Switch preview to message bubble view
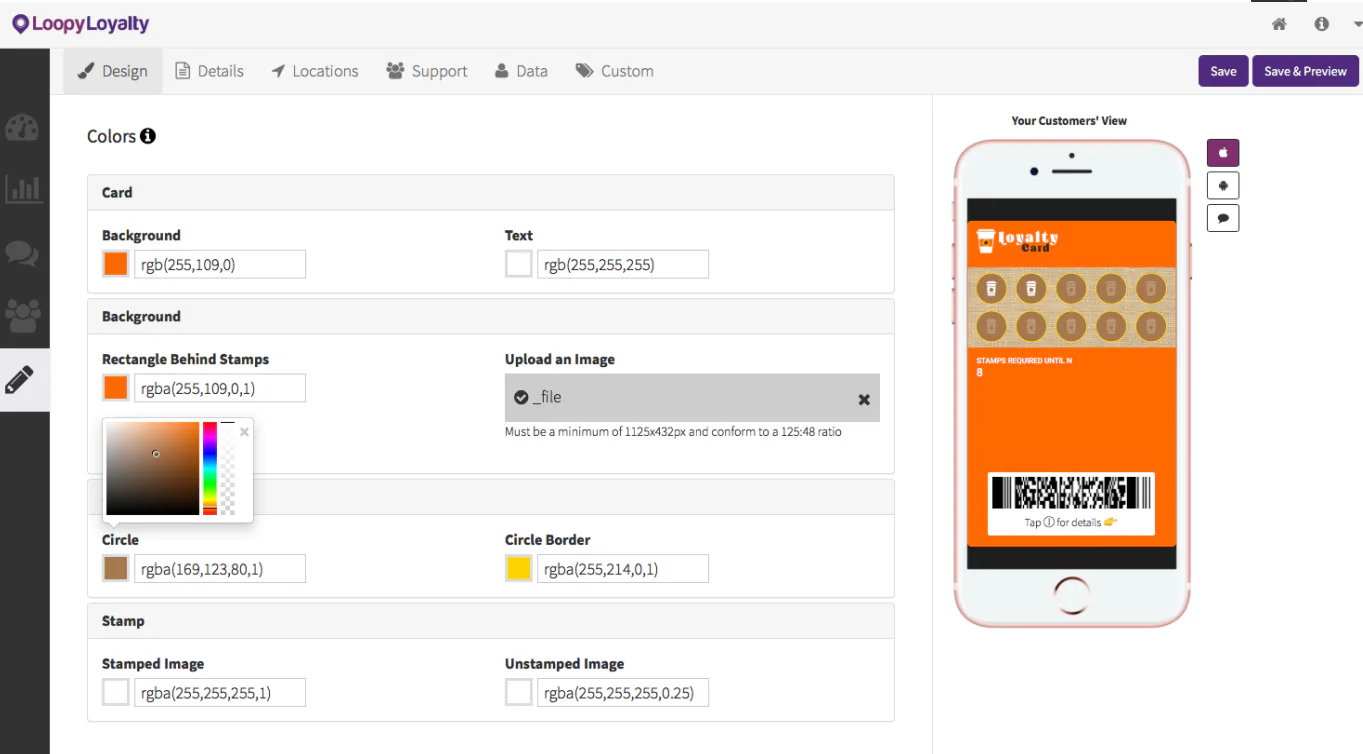This screenshot has height=754, width=1363. (1223, 218)
